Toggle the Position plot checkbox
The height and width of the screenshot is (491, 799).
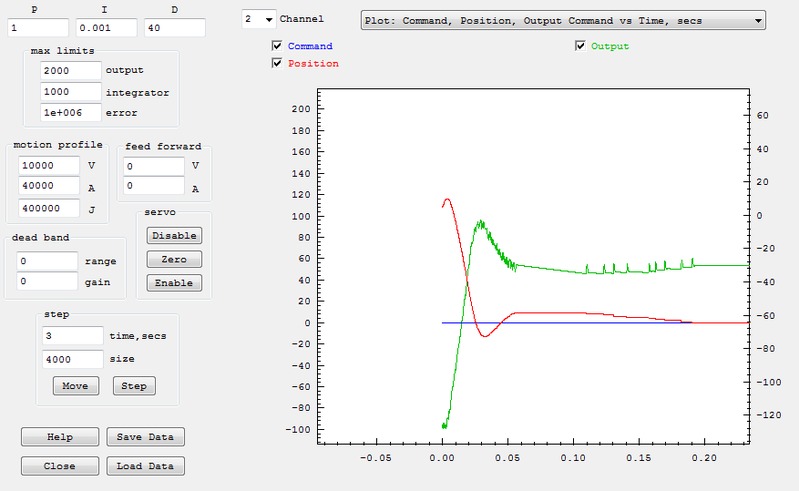pyautogui.click(x=277, y=64)
